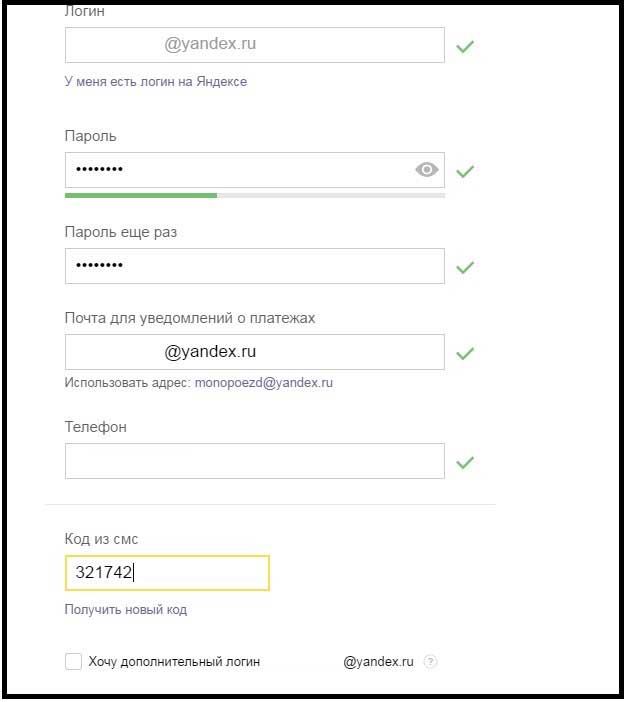Click checkmark next to Пароль еще раз
The height and width of the screenshot is (702, 624).
coord(465,267)
